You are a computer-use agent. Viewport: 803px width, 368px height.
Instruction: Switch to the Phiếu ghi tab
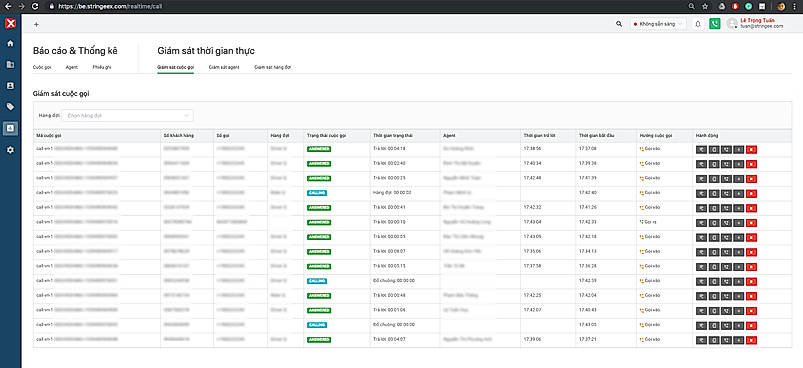(x=102, y=67)
